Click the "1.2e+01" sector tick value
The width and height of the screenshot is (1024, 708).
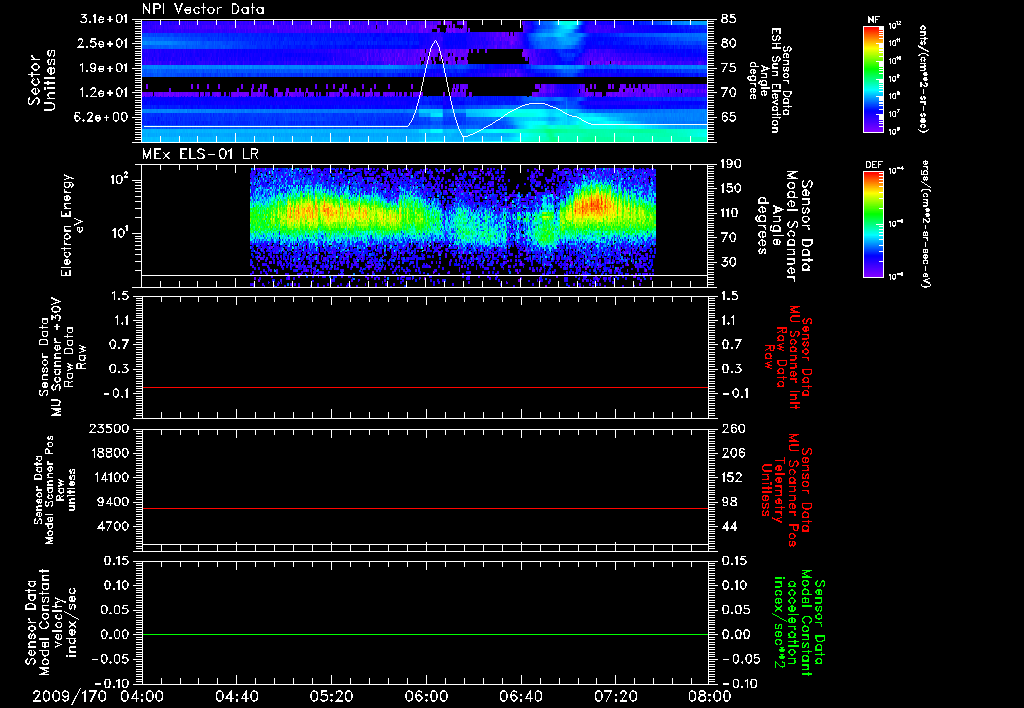[104, 93]
